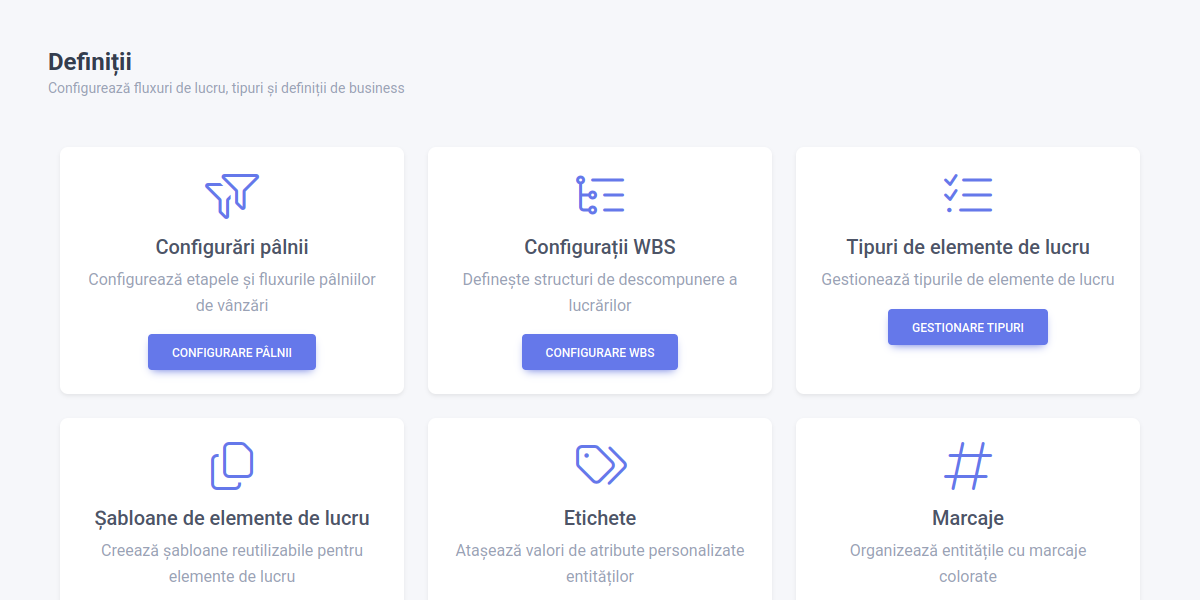Click the tags icon above Etichete
Viewport: 1200px width, 600px height.
[600, 464]
